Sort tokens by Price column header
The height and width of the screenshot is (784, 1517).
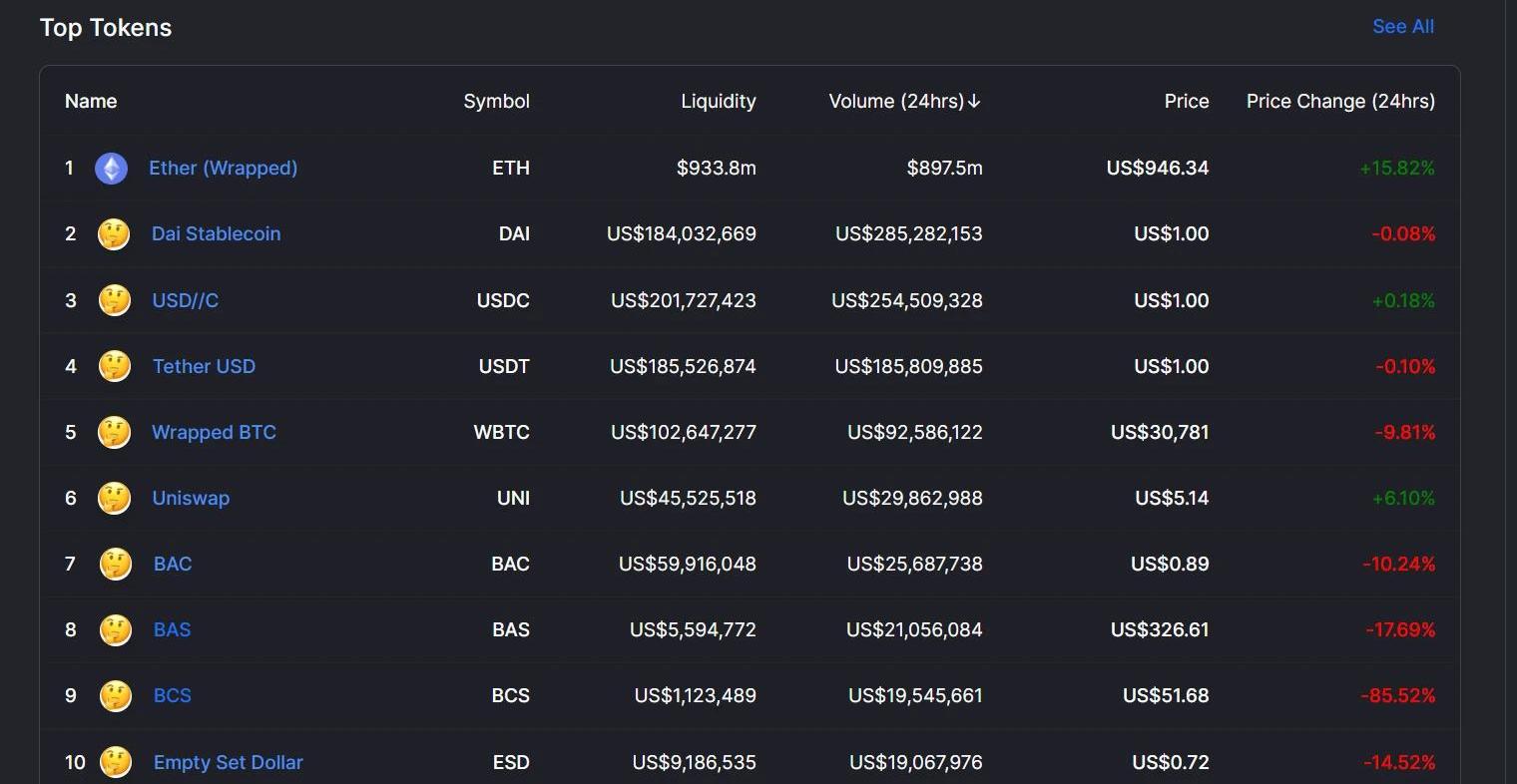pos(1186,102)
